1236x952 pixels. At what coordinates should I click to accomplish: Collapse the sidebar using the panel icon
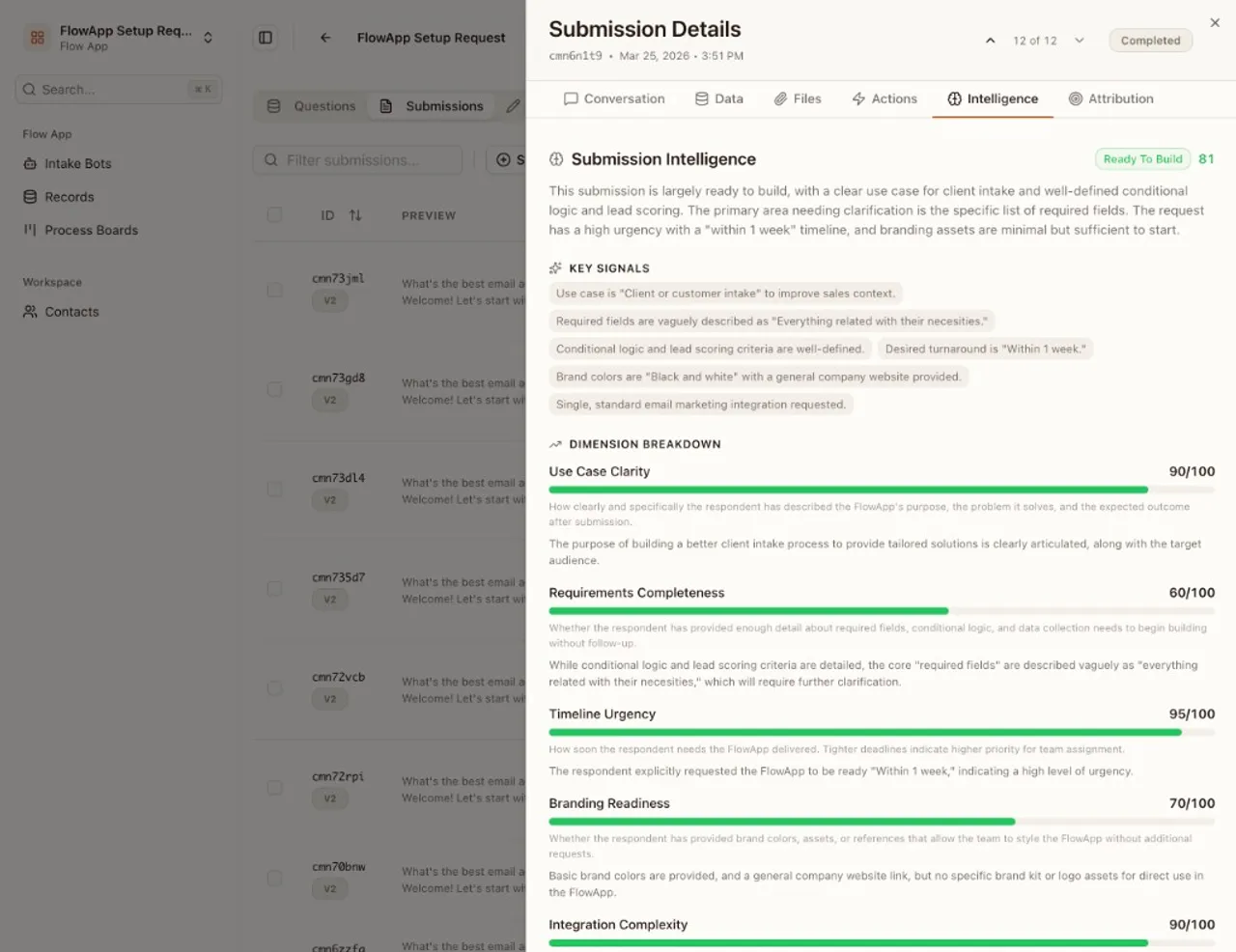point(266,37)
